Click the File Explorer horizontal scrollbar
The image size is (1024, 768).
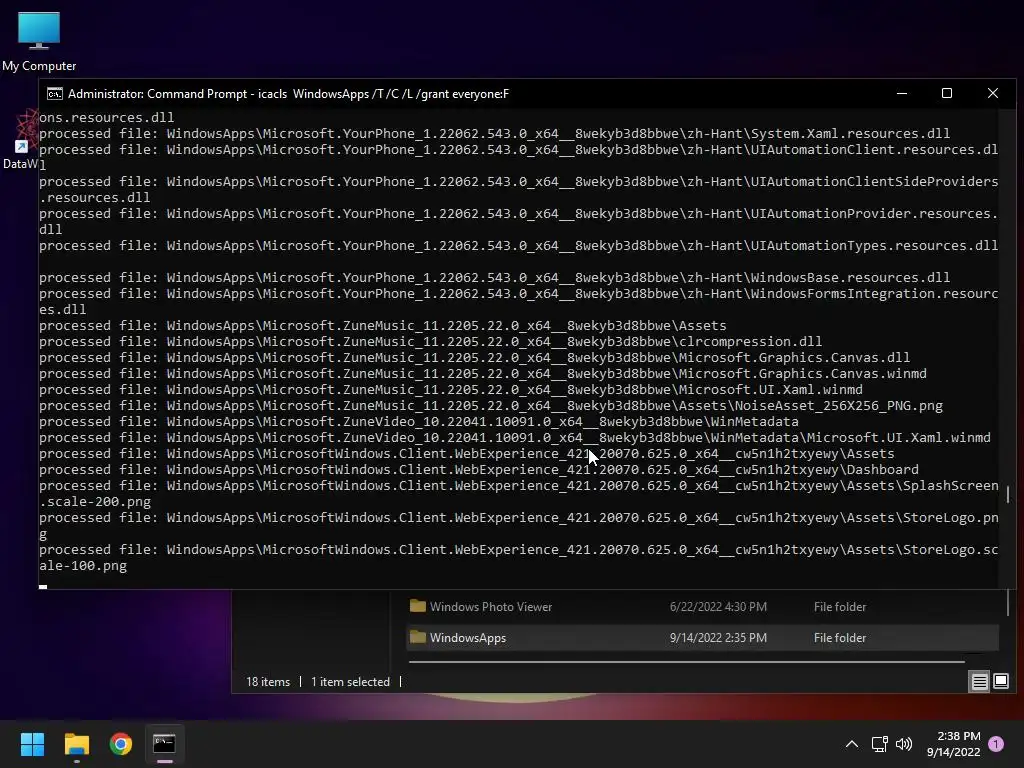(x=686, y=662)
